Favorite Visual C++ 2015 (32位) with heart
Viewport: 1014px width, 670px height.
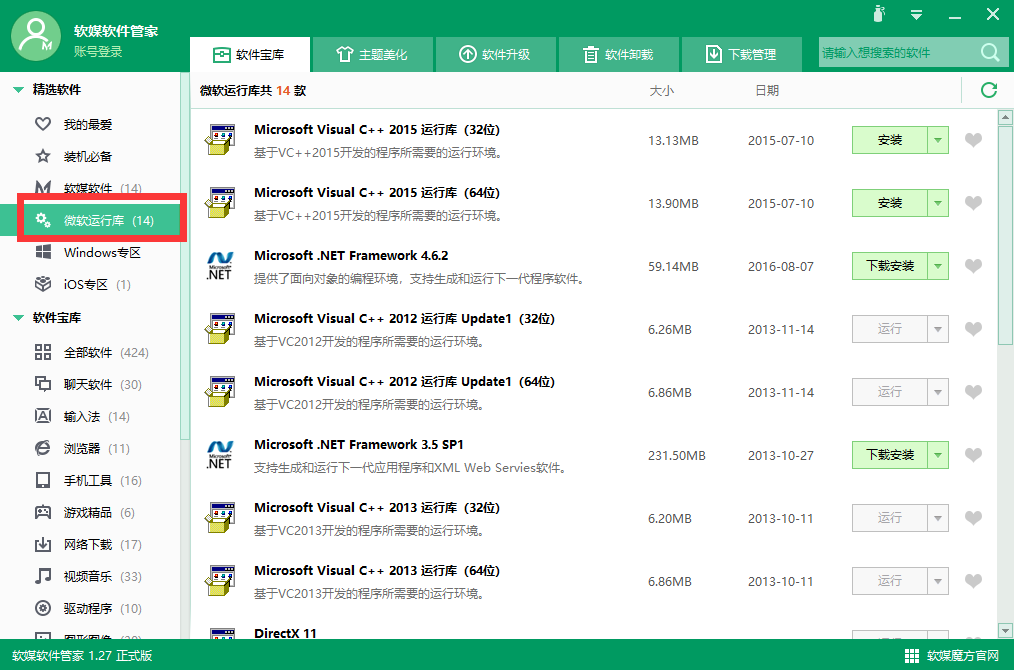click(973, 140)
